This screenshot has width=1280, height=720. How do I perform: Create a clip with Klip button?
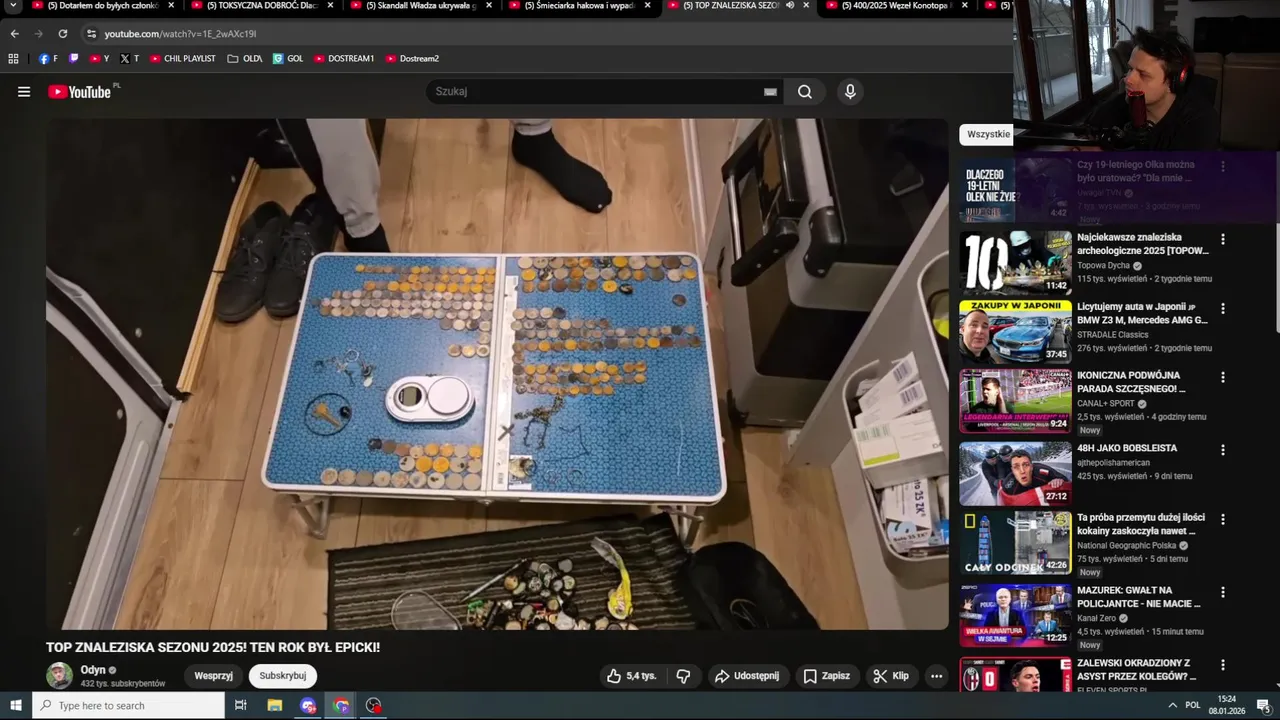(890, 676)
